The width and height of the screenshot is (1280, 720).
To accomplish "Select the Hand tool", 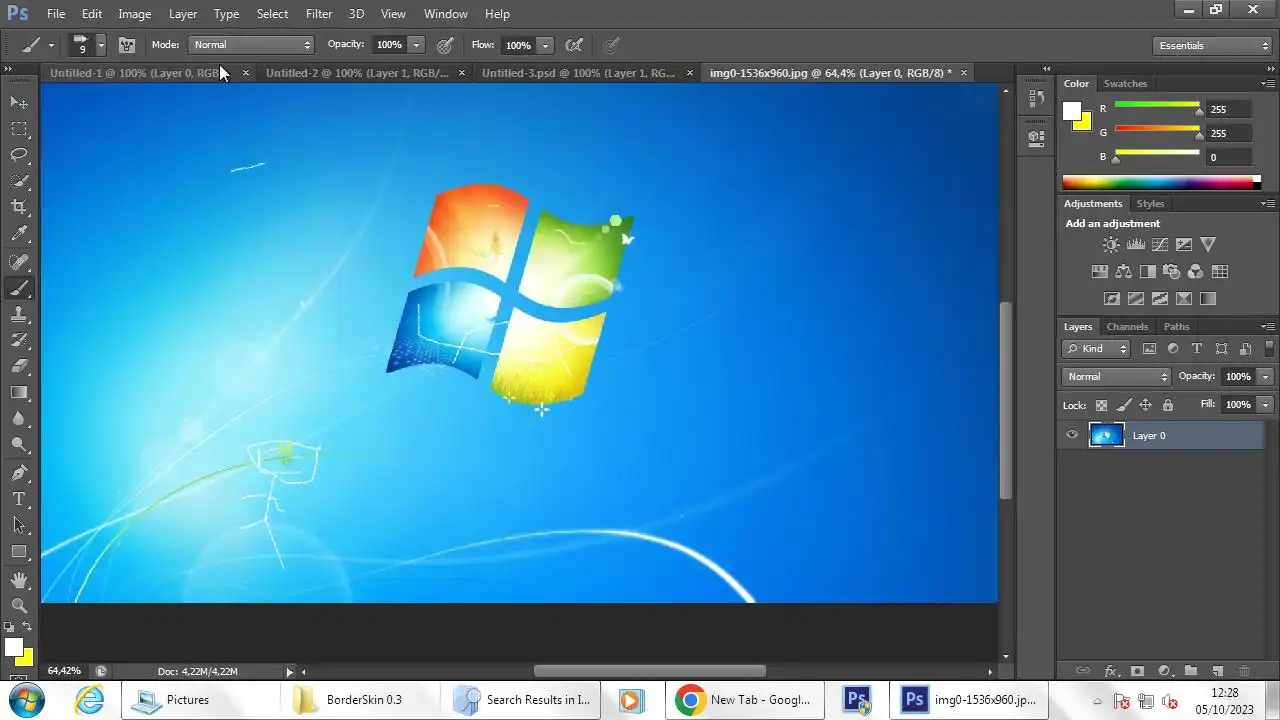I will pos(19,580).
